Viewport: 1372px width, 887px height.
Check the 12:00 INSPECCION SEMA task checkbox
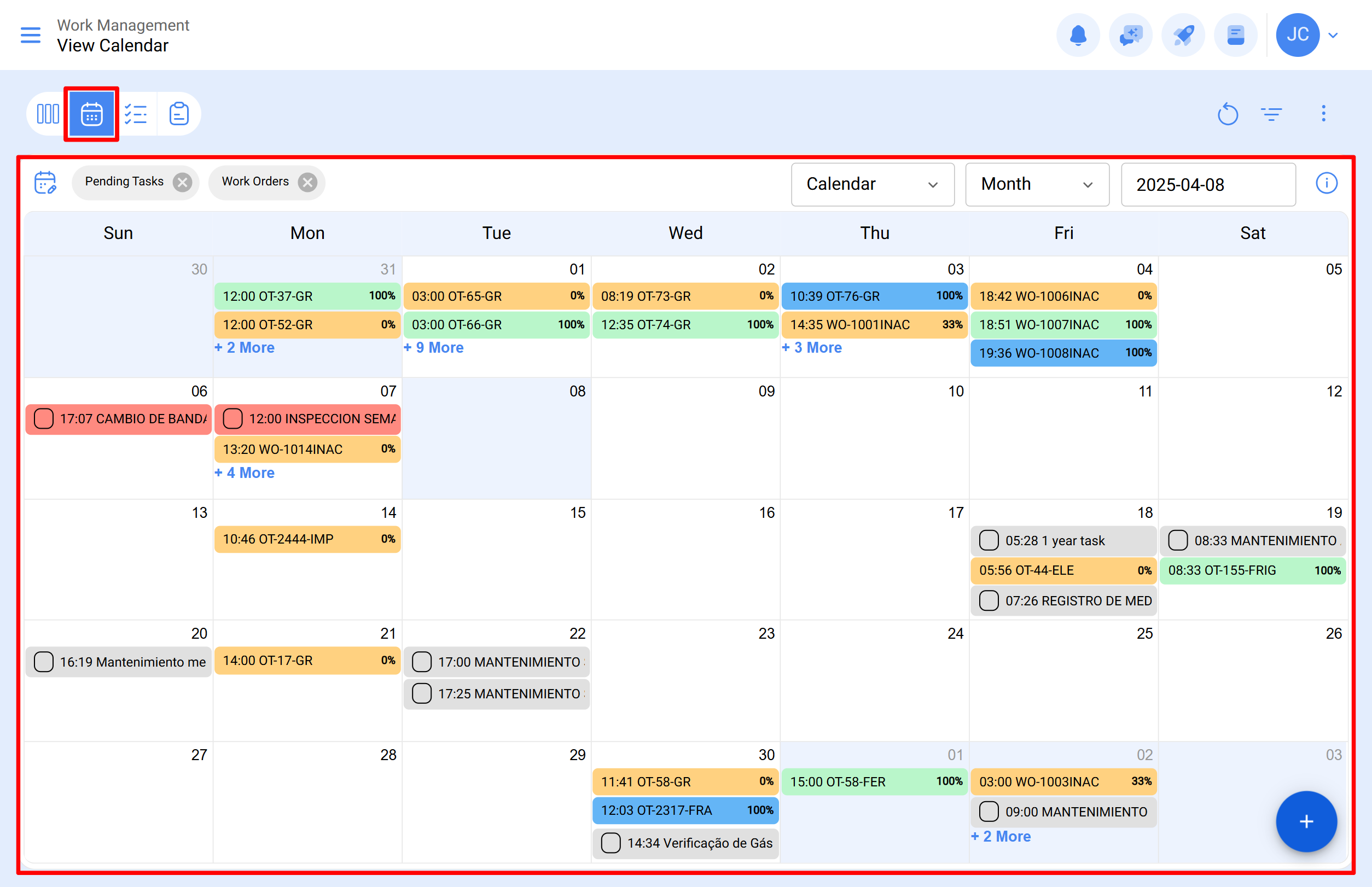coord(233,419)
